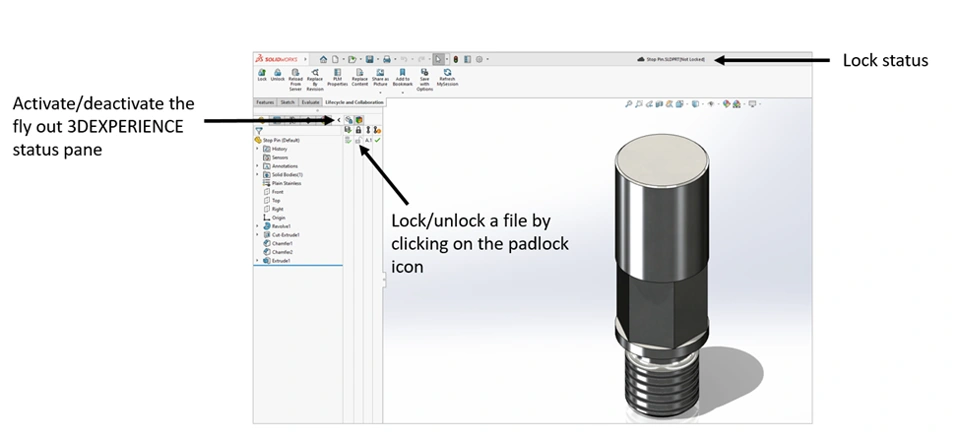
Task: Click the filter funnel icon in the feature tree
Action: coord(259,130)
